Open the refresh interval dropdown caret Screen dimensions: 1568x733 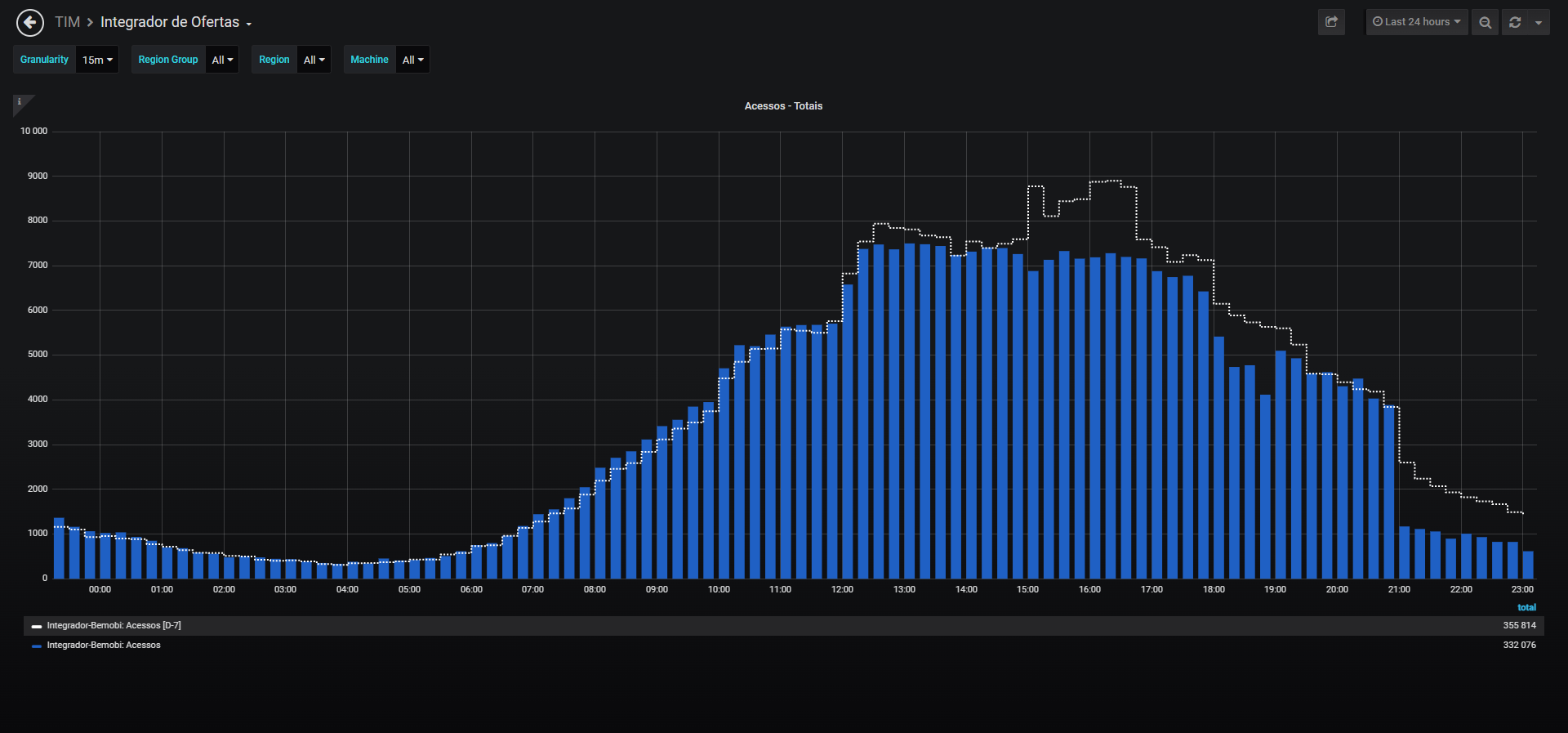[1539, 22]
